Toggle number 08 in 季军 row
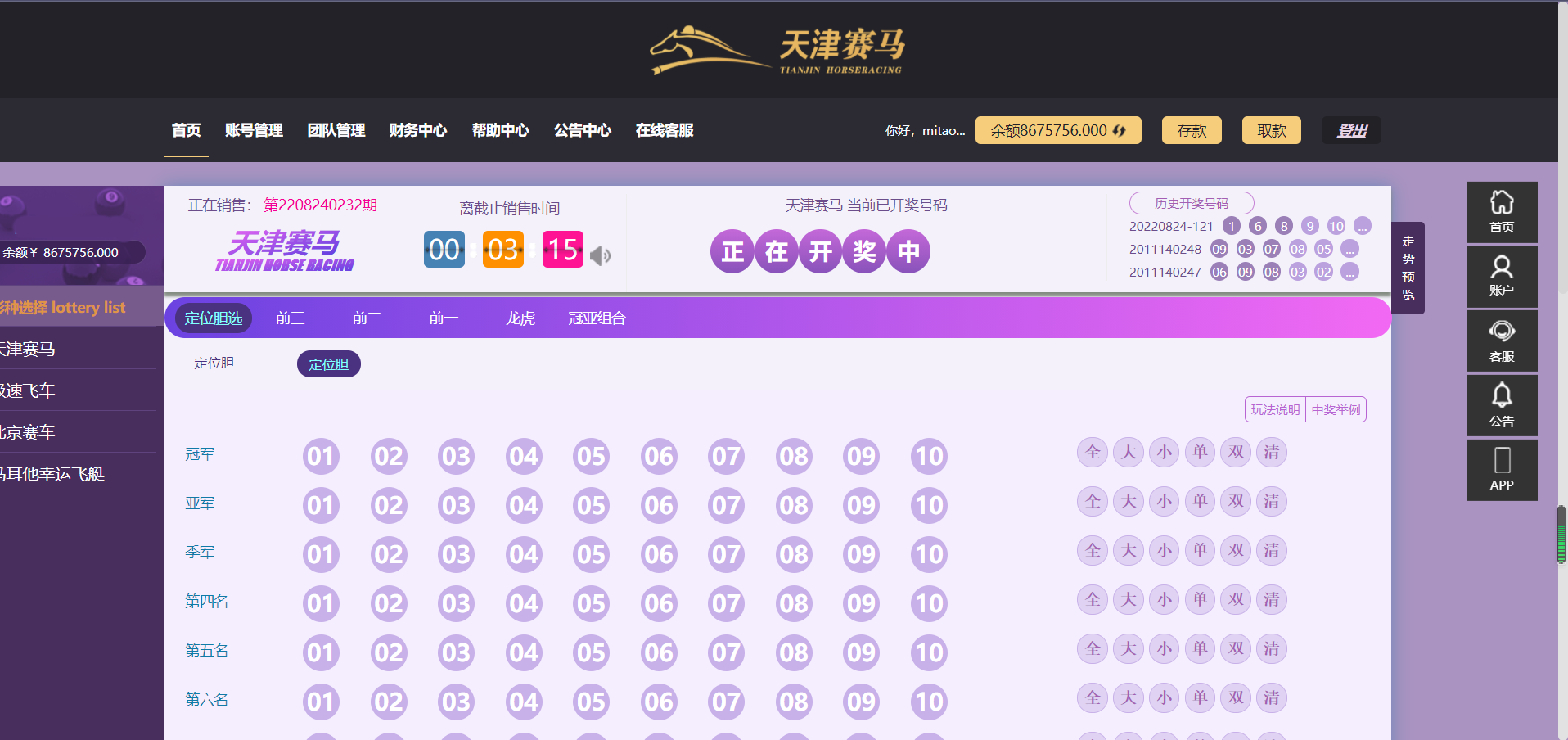Viewport: 1568px width, 740px height. click(x=793, y=554)
